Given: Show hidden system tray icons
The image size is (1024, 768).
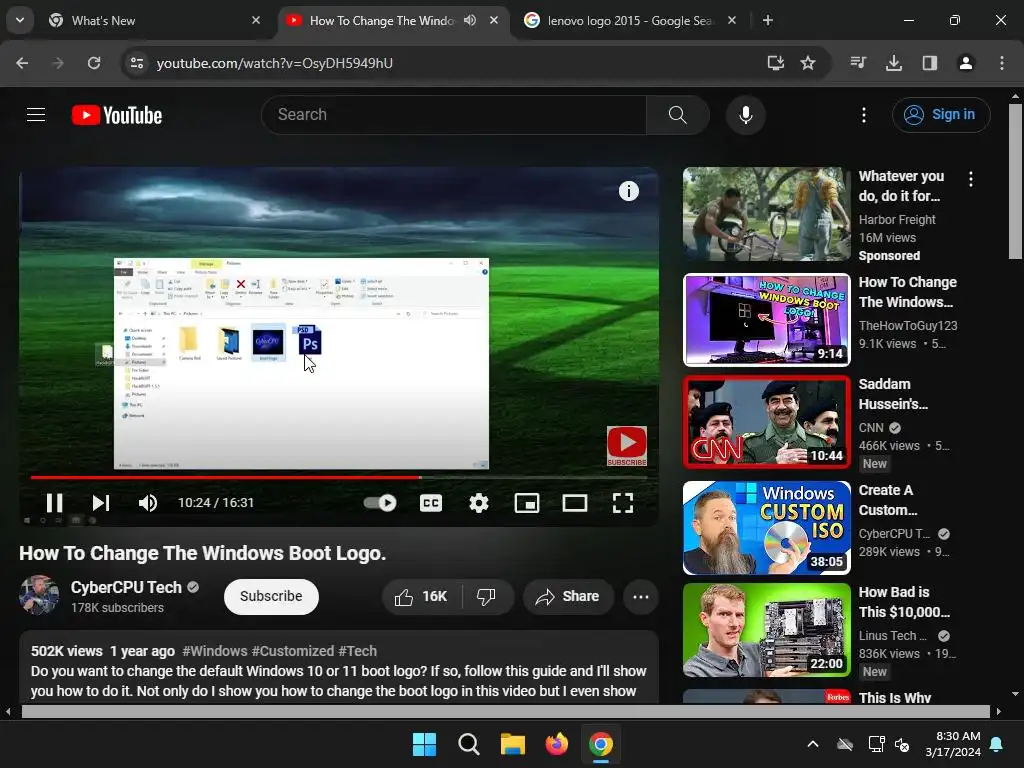Looking at the screenshot, I should (812, 744).
